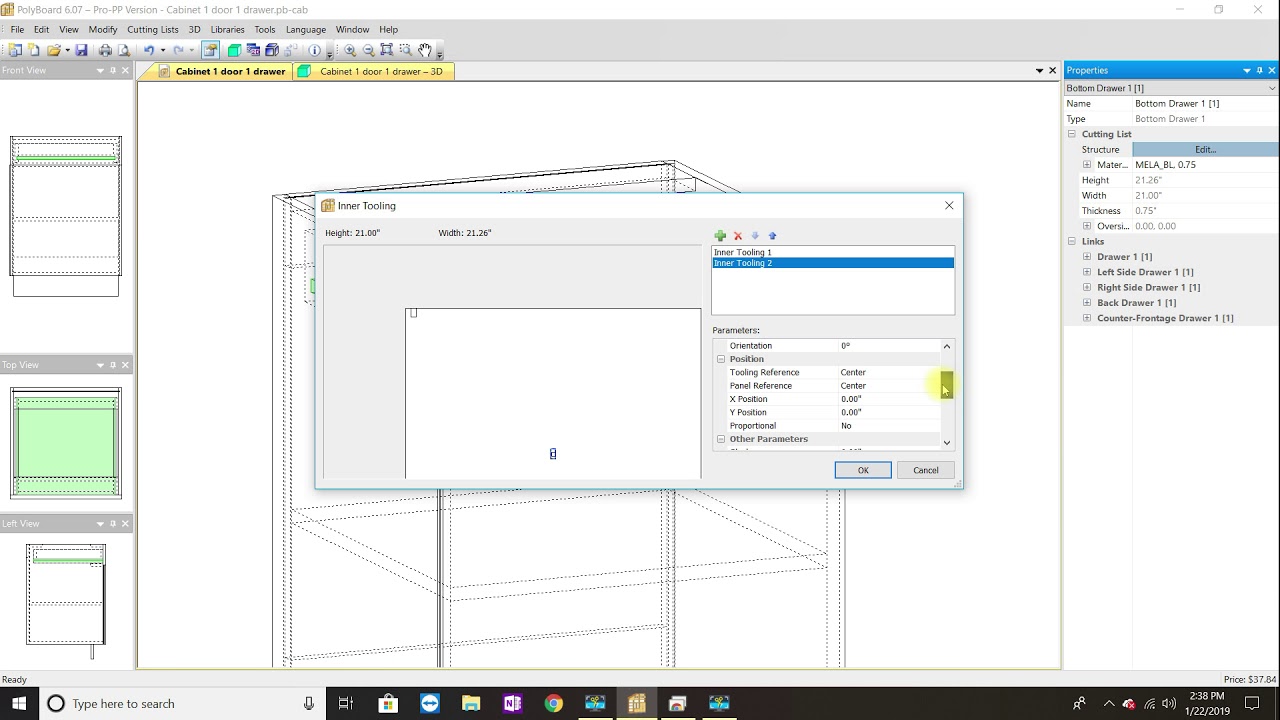Switch to Cabinet 1 door 1 drawer – 3D tab
The height and width of the screenshot is (720, 1280).
(374, 72)
